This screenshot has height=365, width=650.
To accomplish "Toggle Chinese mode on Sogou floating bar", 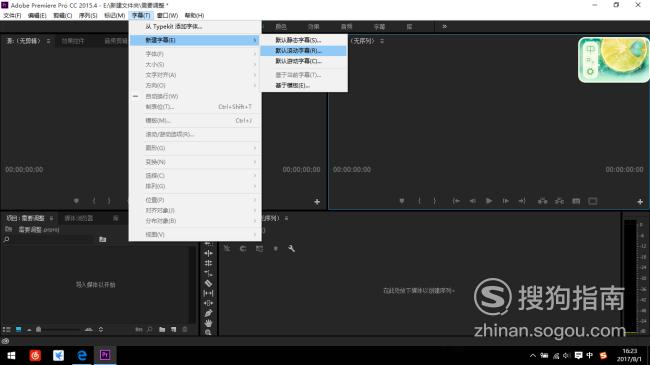I will [590, 49].
